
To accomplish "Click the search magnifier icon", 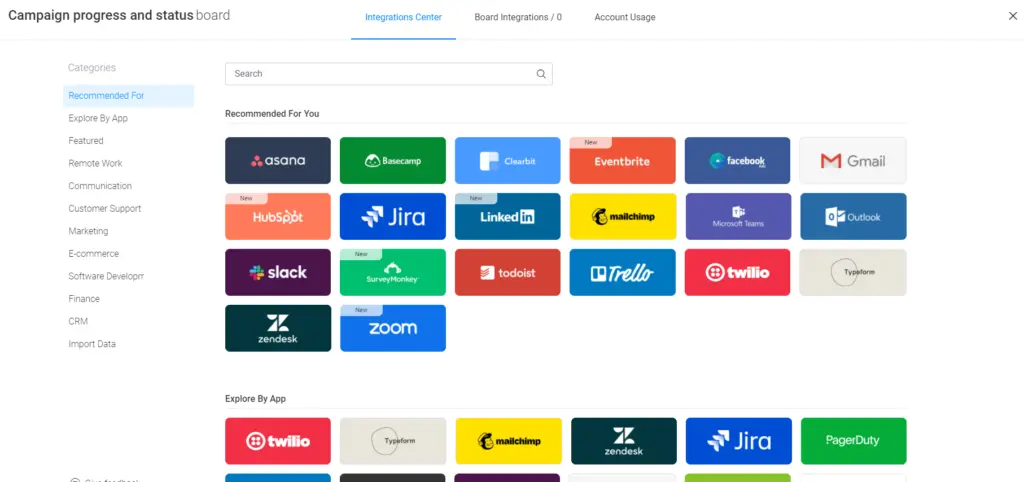I will click(x=541, y=74).
